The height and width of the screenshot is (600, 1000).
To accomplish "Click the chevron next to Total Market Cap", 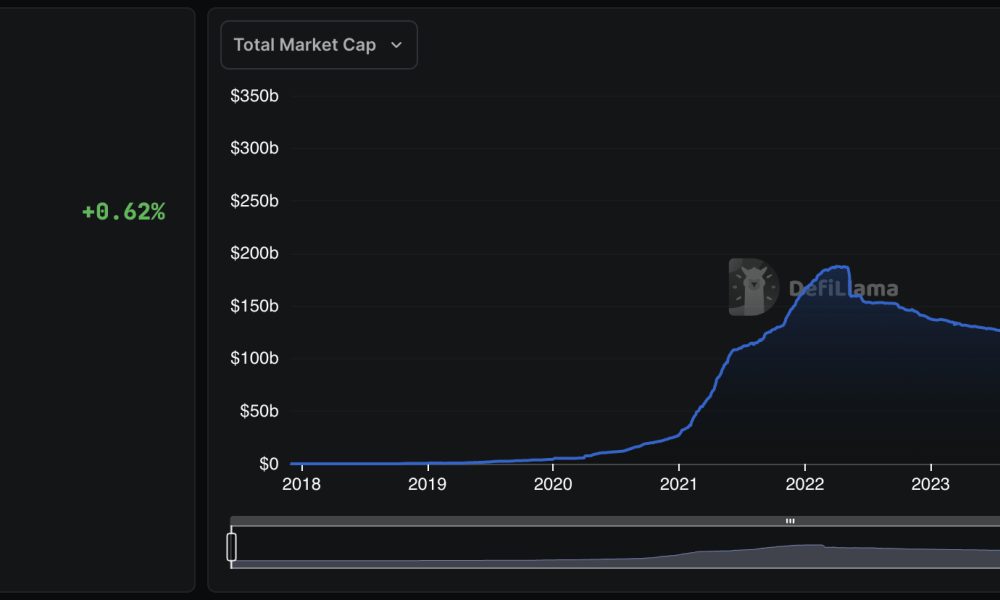I will (396, 45).
